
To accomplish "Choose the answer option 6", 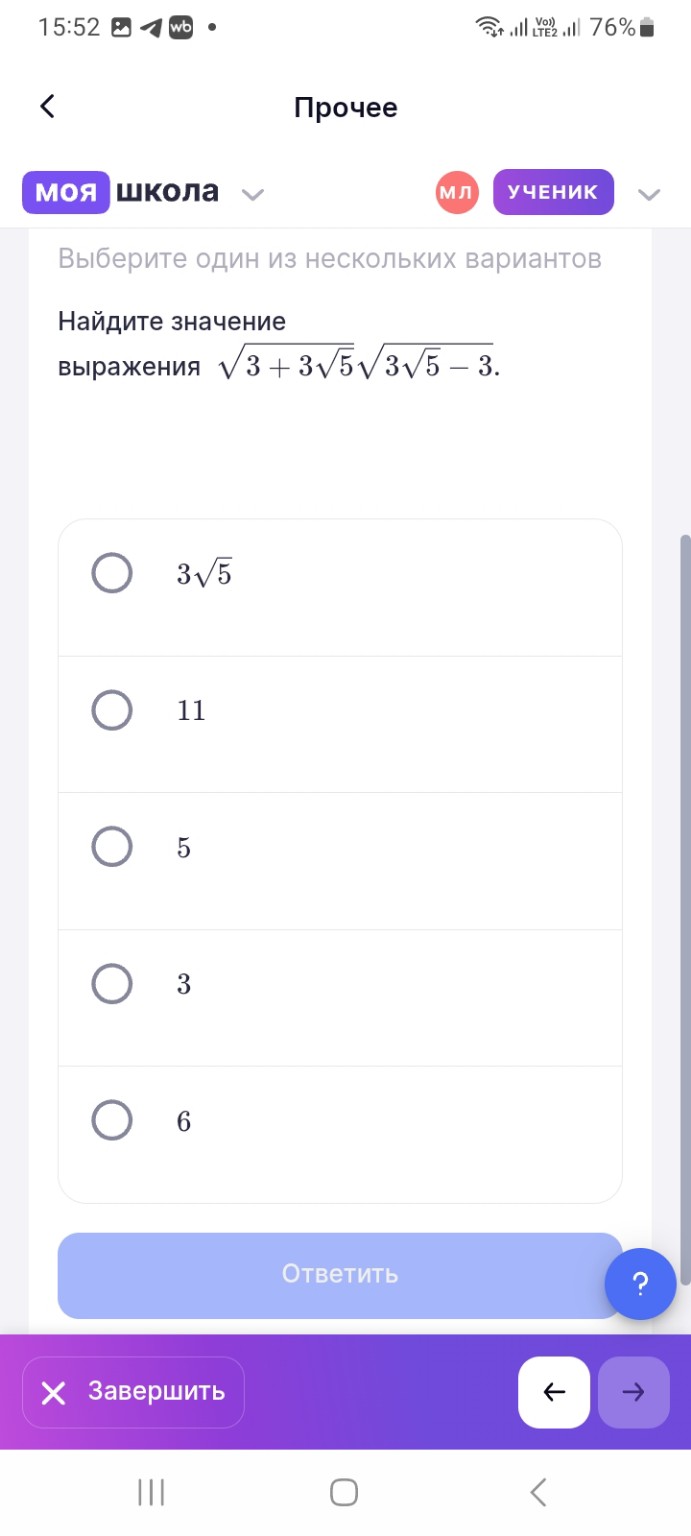I will click(x=112, y=1121).
